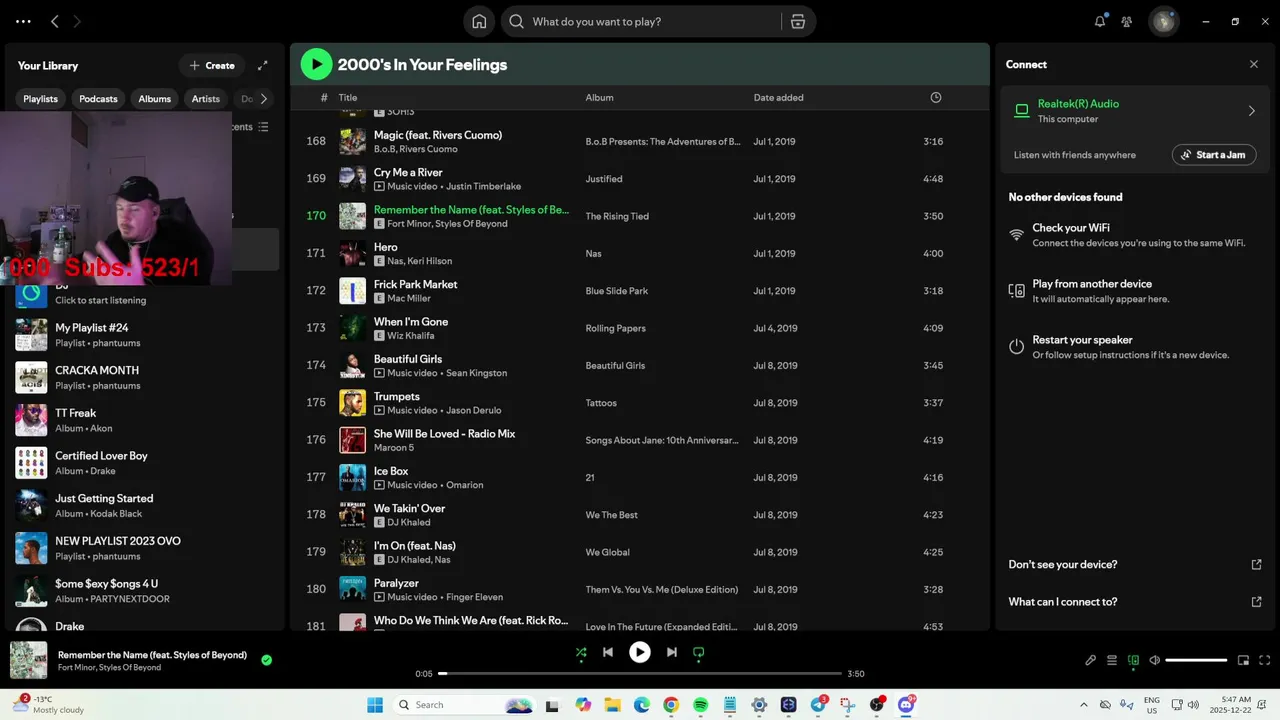Open Rolling Papers album link
The image size is (1280, 720).
click(615, 328)
